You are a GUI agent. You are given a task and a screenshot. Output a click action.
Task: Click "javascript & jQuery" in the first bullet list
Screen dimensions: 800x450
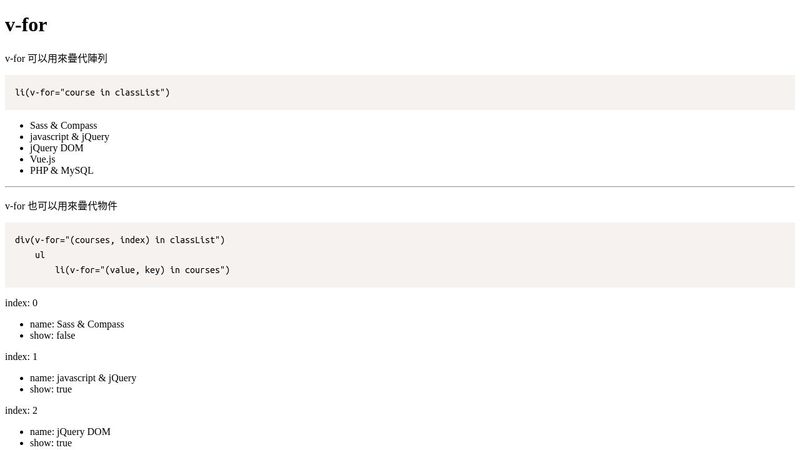pos(69,137)
